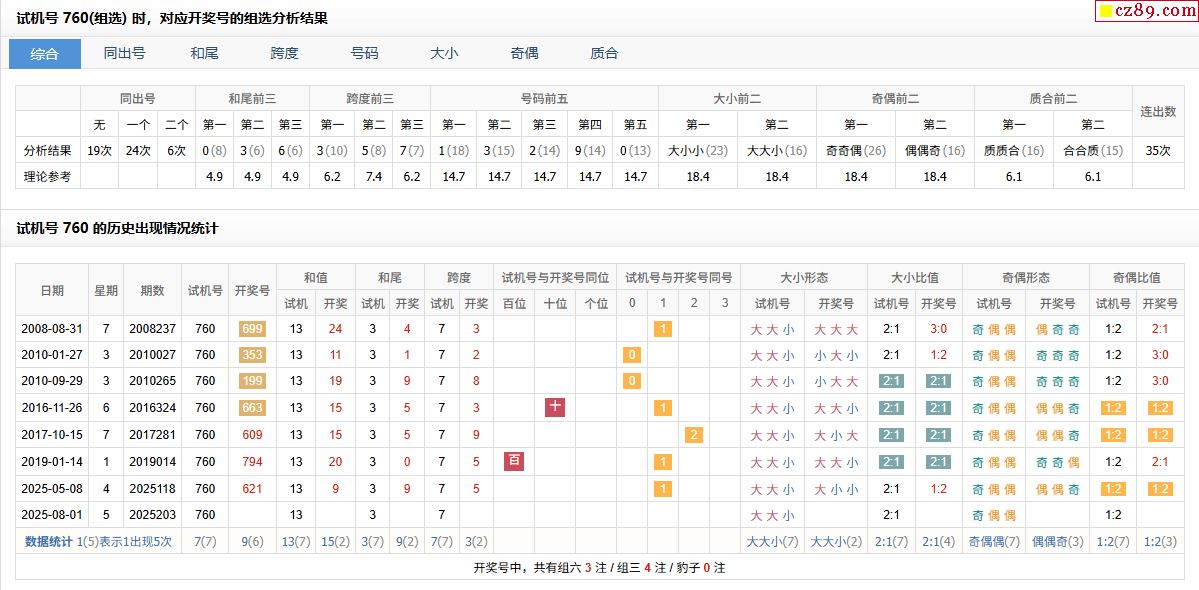Click period number 2025203
The width and height of the screenshot is (1199, 590).
click(152, 514)
